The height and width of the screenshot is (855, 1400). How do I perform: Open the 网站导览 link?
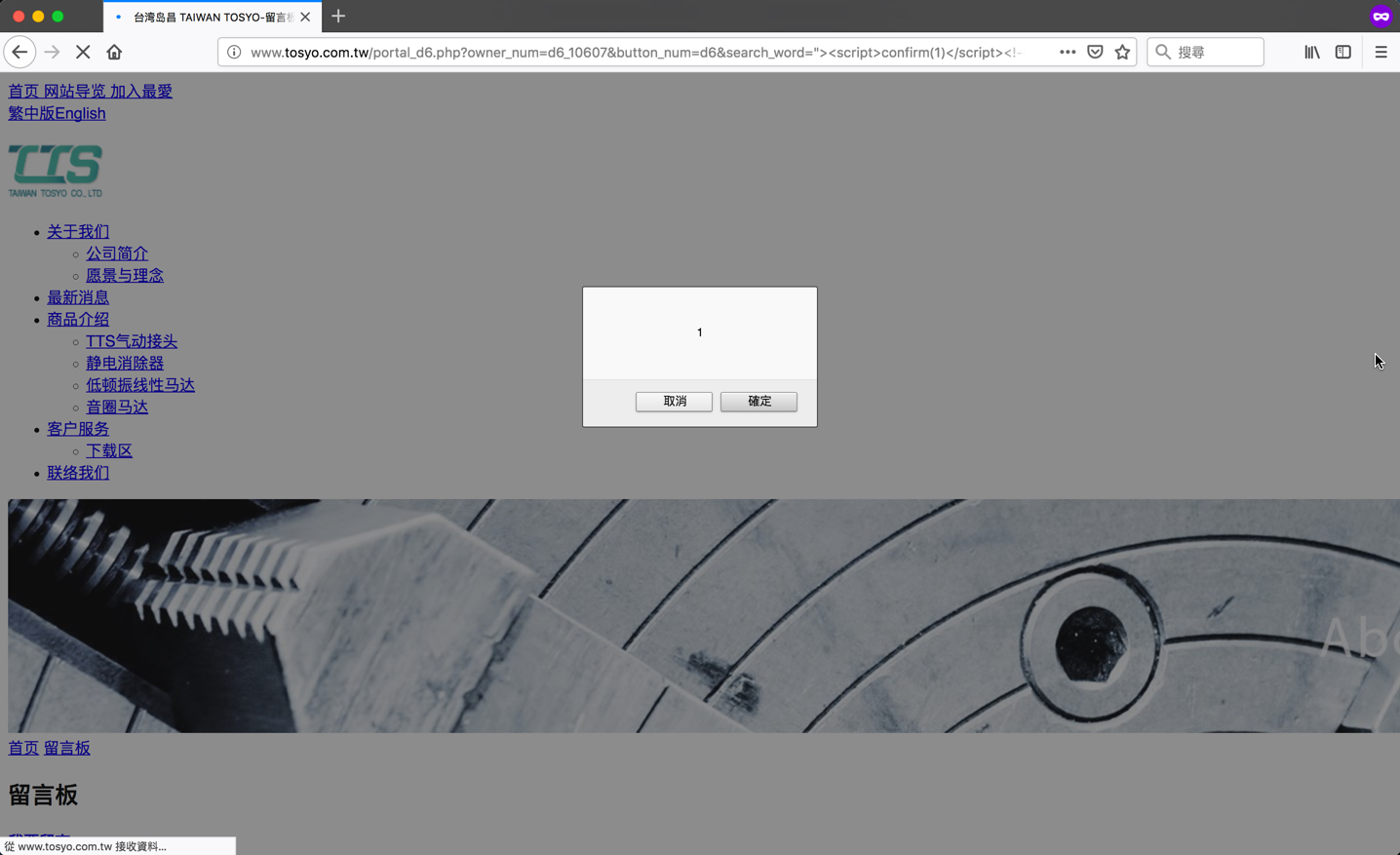pos(74,91)
